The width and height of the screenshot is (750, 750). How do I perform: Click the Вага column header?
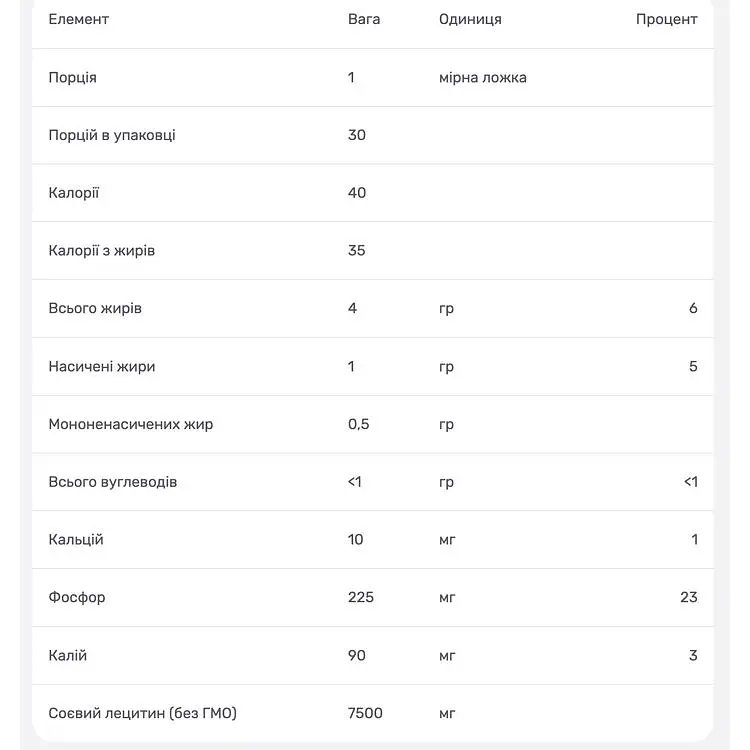pyautogui.click(x=364, y=19)
